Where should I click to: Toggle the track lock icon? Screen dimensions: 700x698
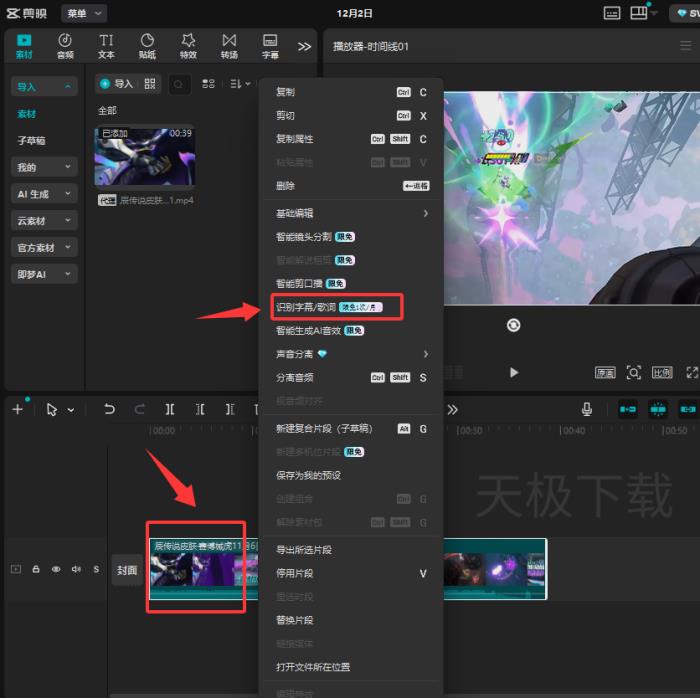point(36,569)
